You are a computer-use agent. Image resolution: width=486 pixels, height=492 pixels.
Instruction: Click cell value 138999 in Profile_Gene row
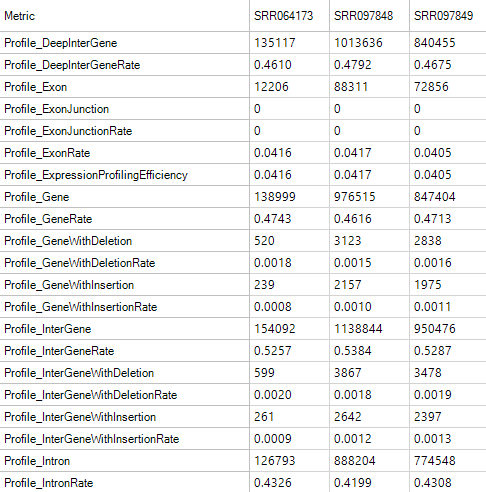275,197
